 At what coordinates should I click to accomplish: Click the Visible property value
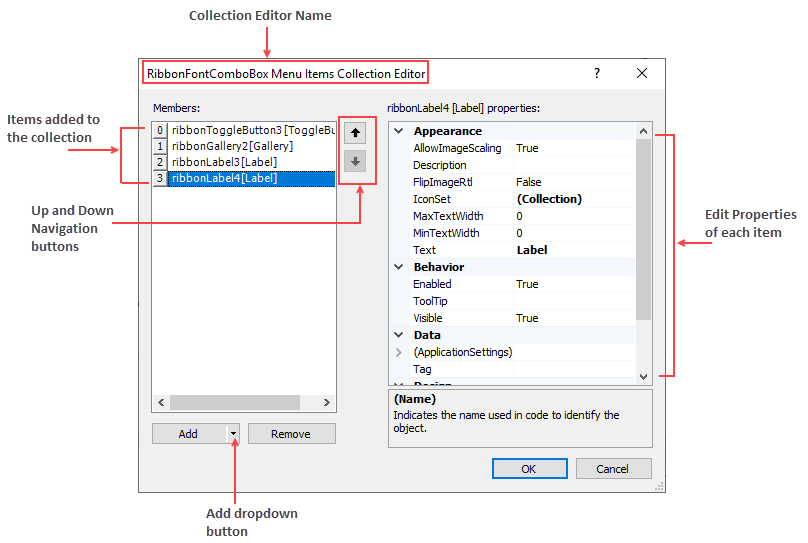[x=574, y=318]
